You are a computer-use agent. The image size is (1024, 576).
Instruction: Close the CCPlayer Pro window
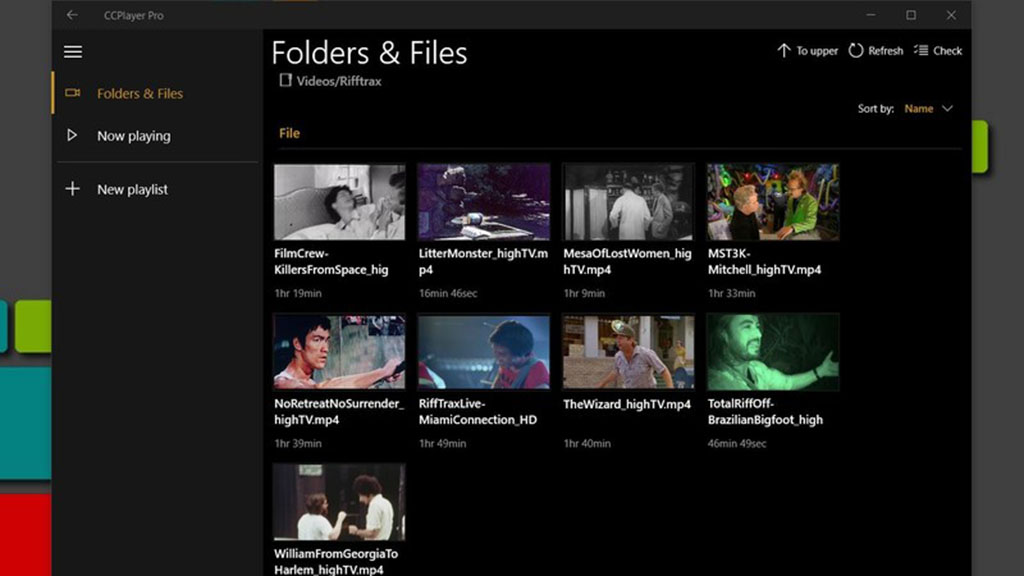951,15
